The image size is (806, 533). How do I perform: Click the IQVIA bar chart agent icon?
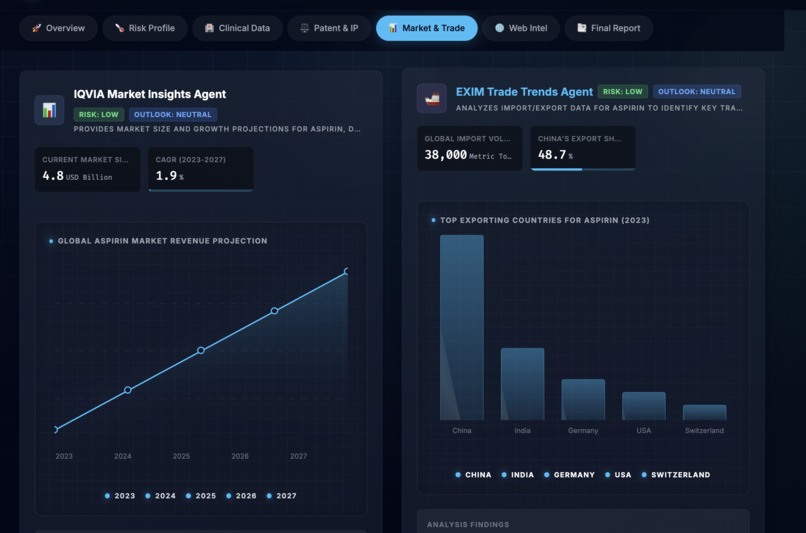pos(49,110)
